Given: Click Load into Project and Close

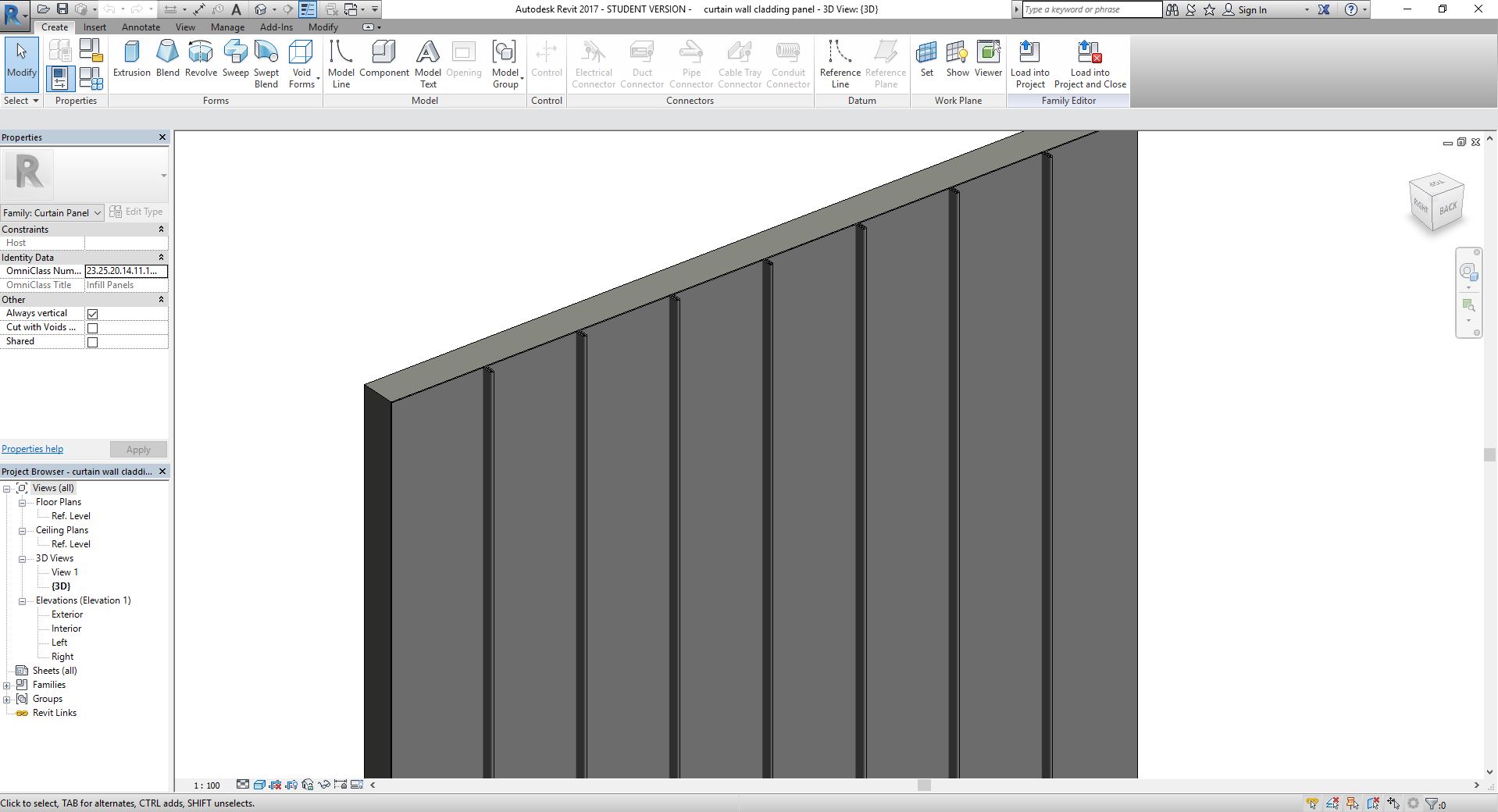Looking at the screenshot, I should click(x=1090, y=65).
